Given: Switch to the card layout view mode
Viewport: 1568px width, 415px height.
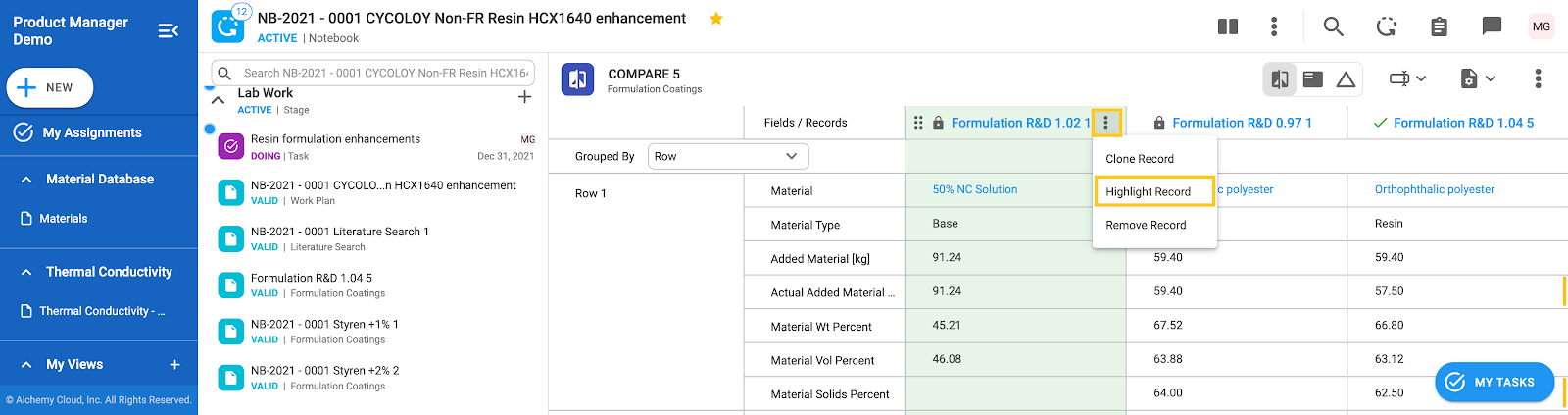Looking at the screenshot, I should pos(1313,79).
